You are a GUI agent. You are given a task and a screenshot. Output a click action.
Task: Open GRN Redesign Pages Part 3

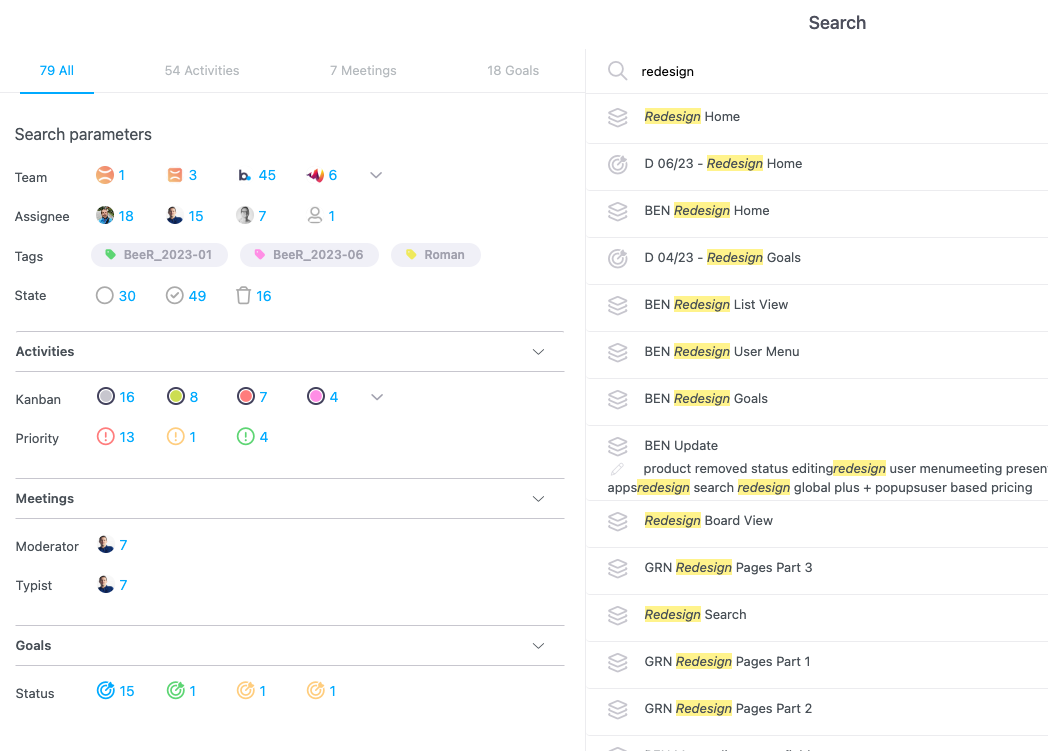pyautogui.click(x=728, y=568)
